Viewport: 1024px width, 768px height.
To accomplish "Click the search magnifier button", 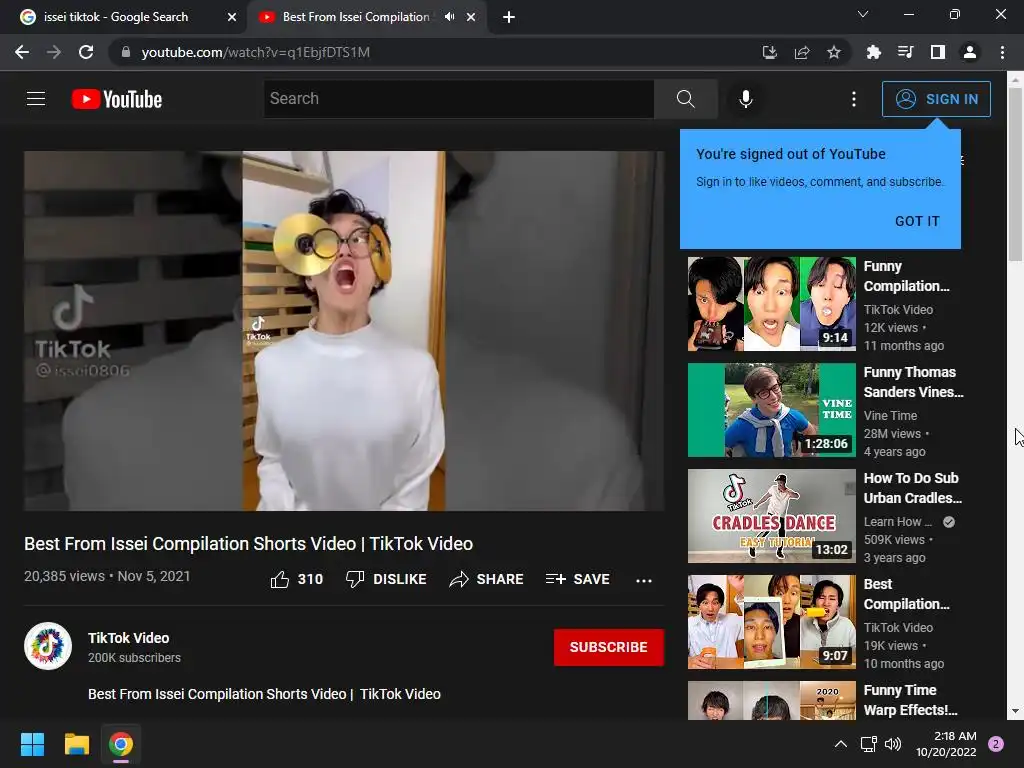I will 686,99.
